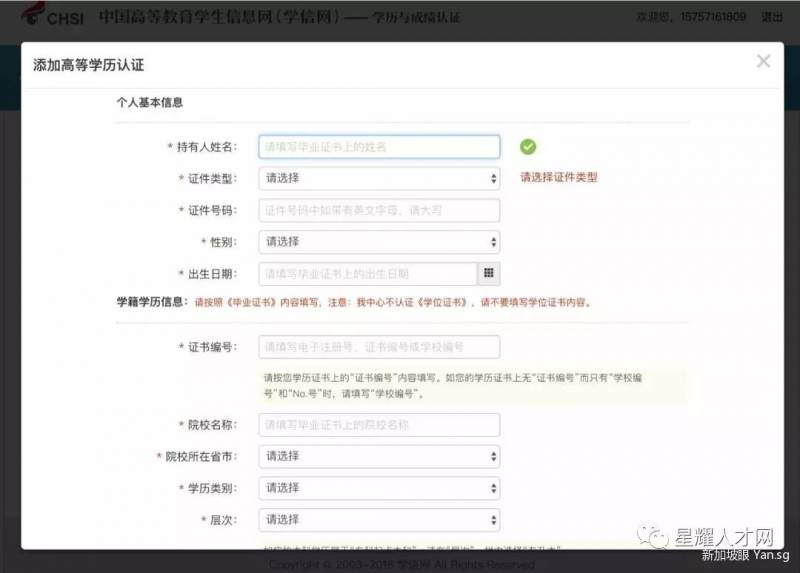This screenshot has width=800, height=573.
Task: Click the 证件号码 input field
Action: [378, 210]
